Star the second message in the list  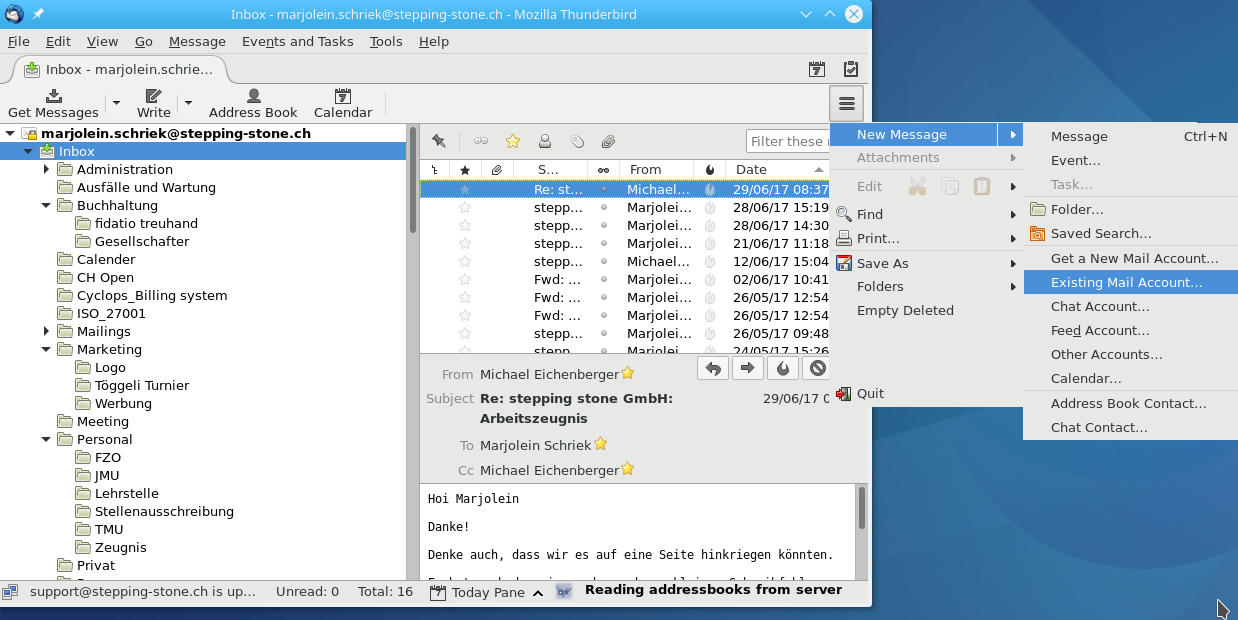(464, 207)
